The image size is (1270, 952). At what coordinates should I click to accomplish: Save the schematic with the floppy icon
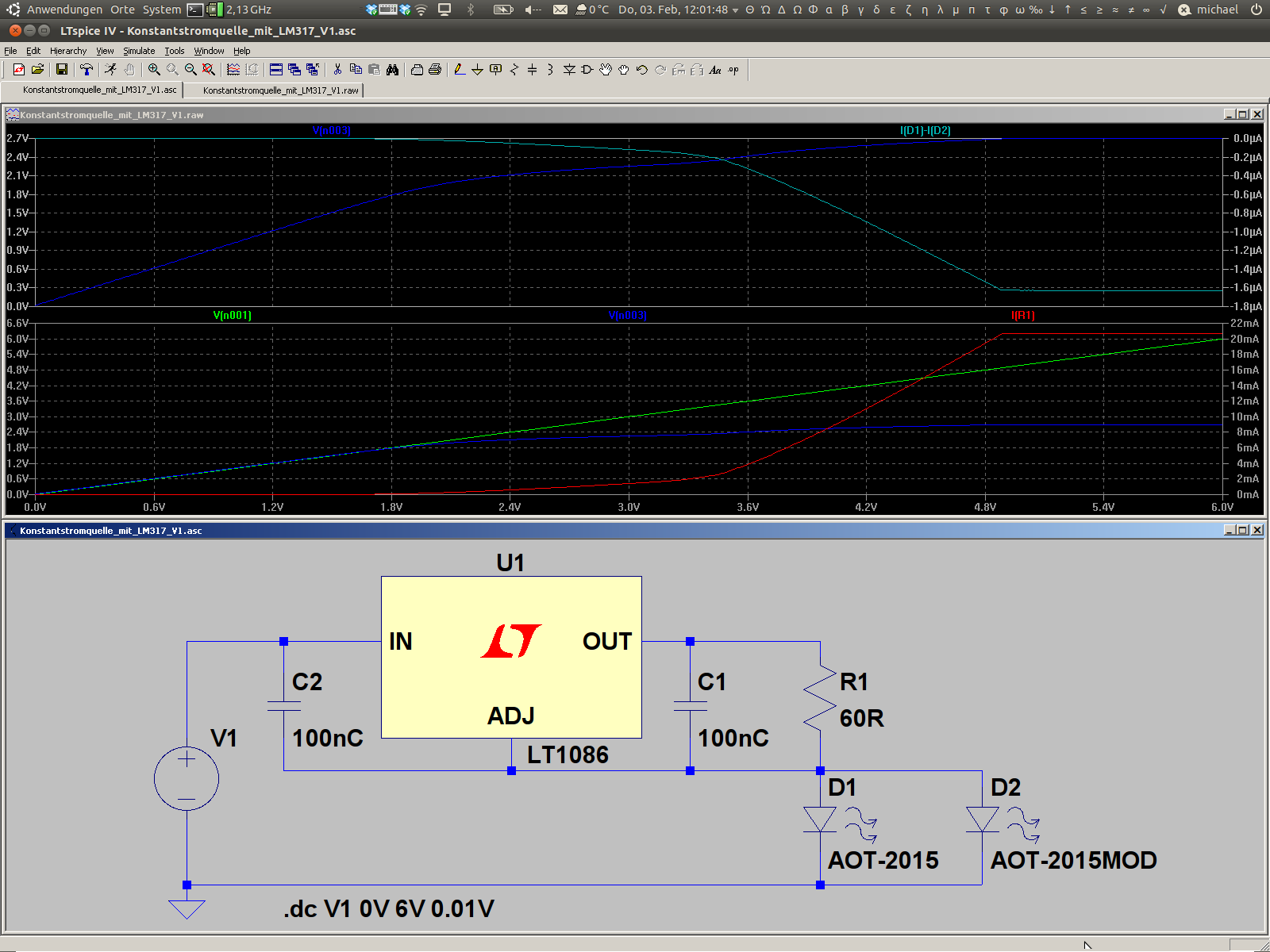tap(62, 70)
